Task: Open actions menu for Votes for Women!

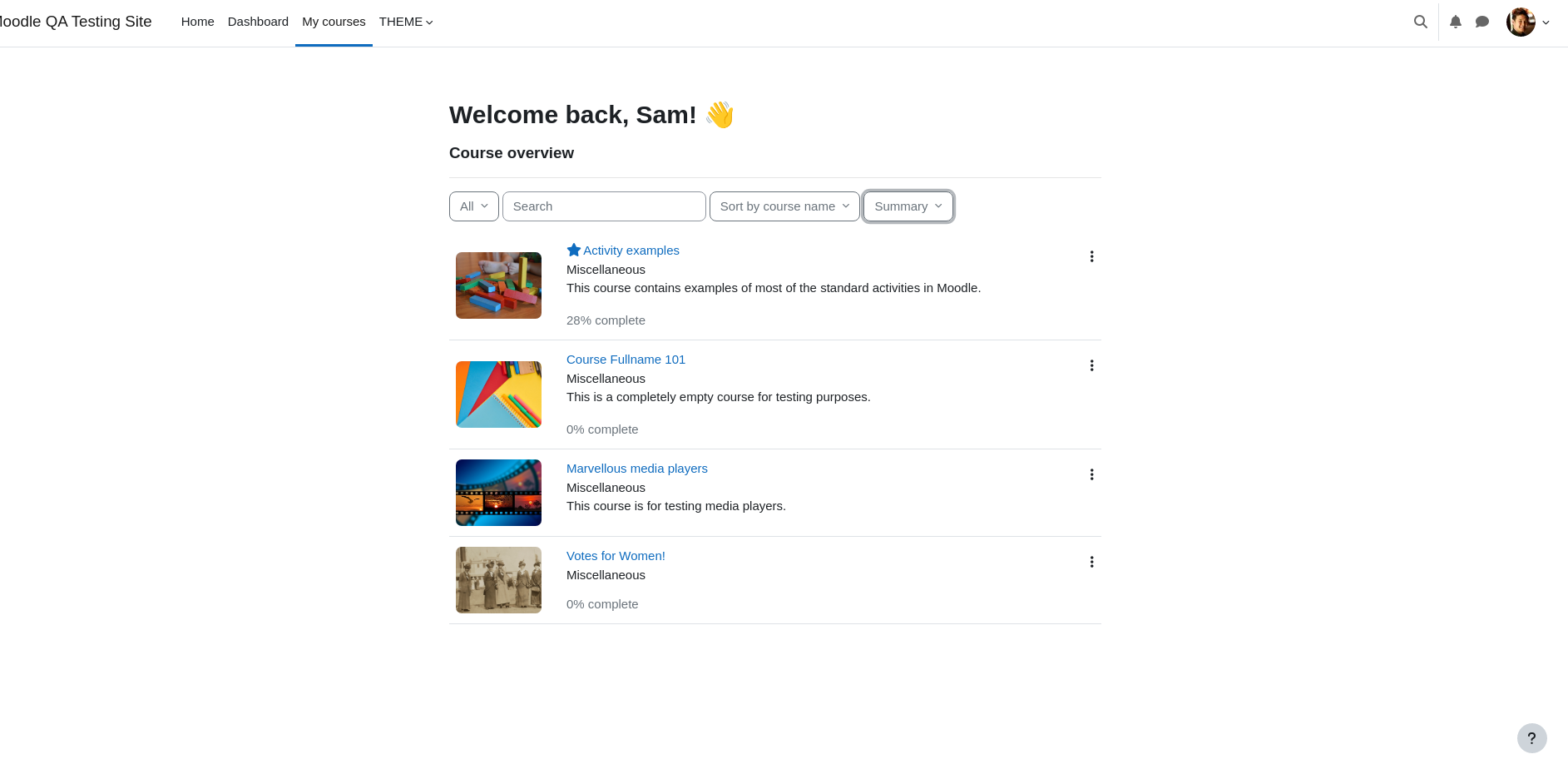Action: [1091, 562]
